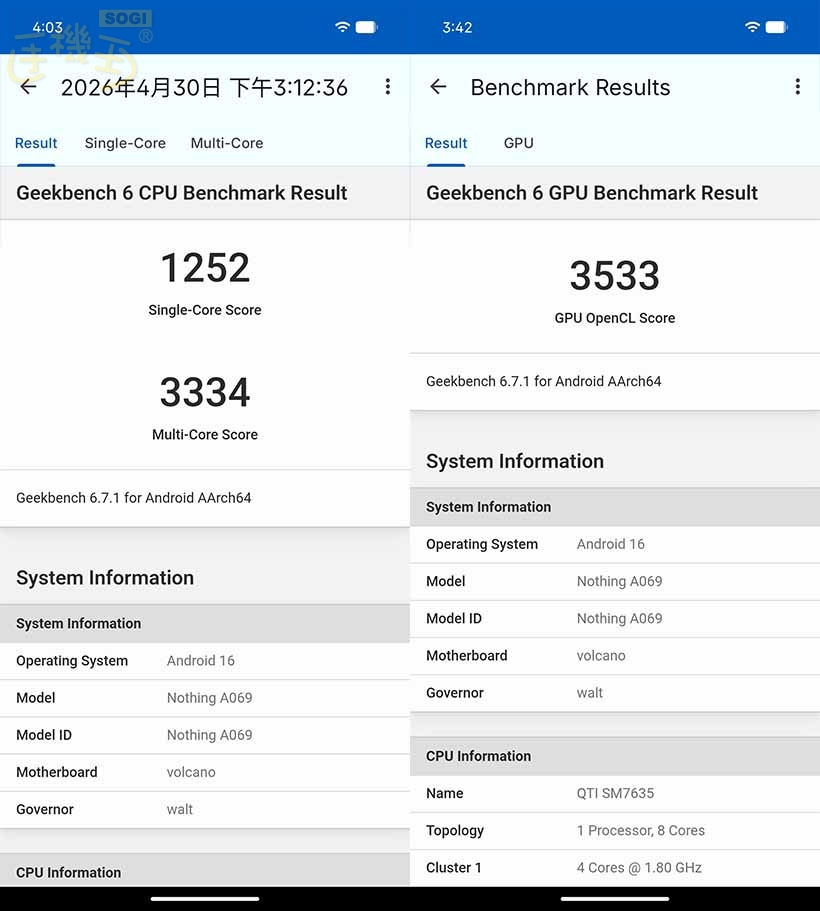Tap the 3:42 clock in the status bar
The height and width of the screenshot is (911, 820).
click(x=457, y=27)
